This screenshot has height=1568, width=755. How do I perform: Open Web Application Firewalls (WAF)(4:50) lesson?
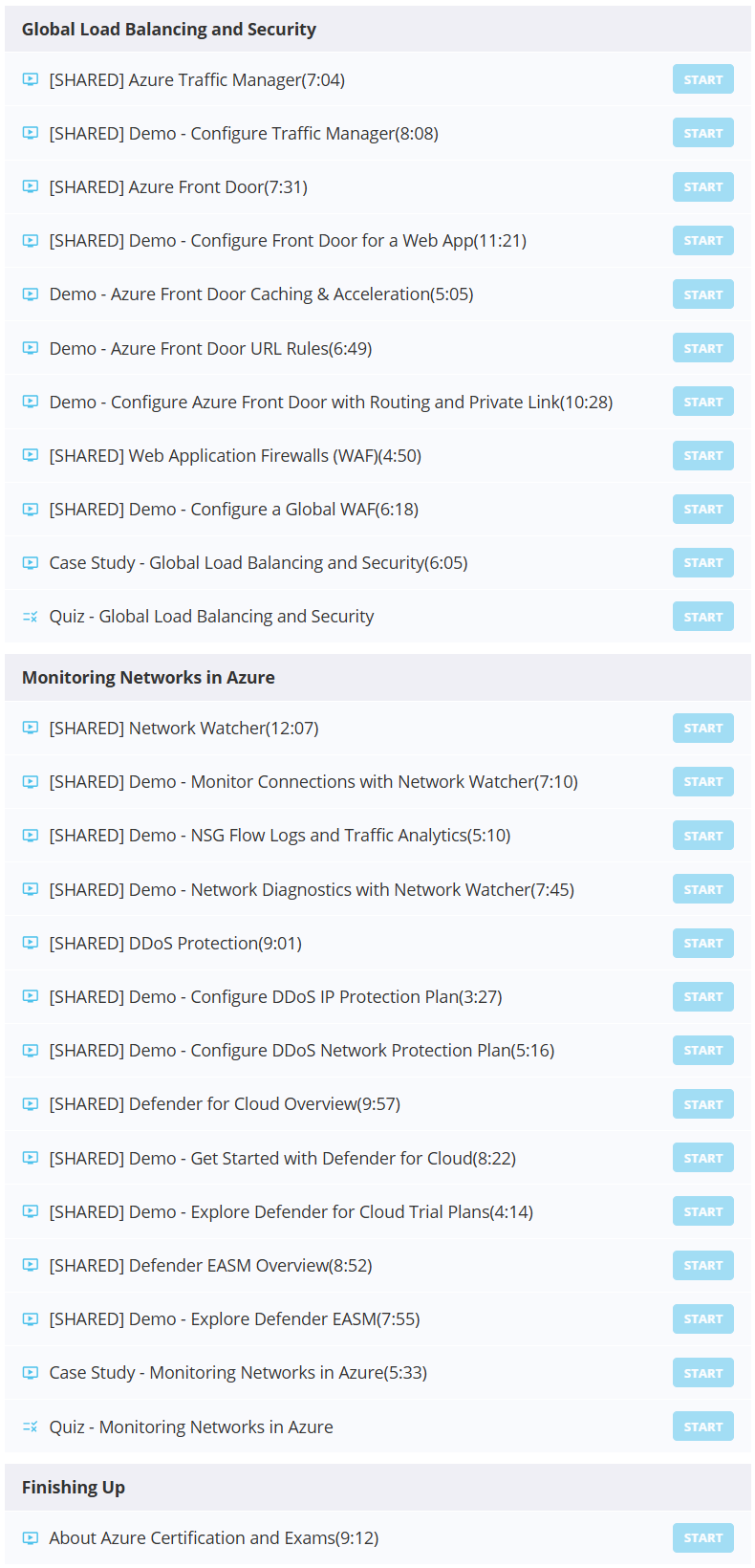[235, 455]
